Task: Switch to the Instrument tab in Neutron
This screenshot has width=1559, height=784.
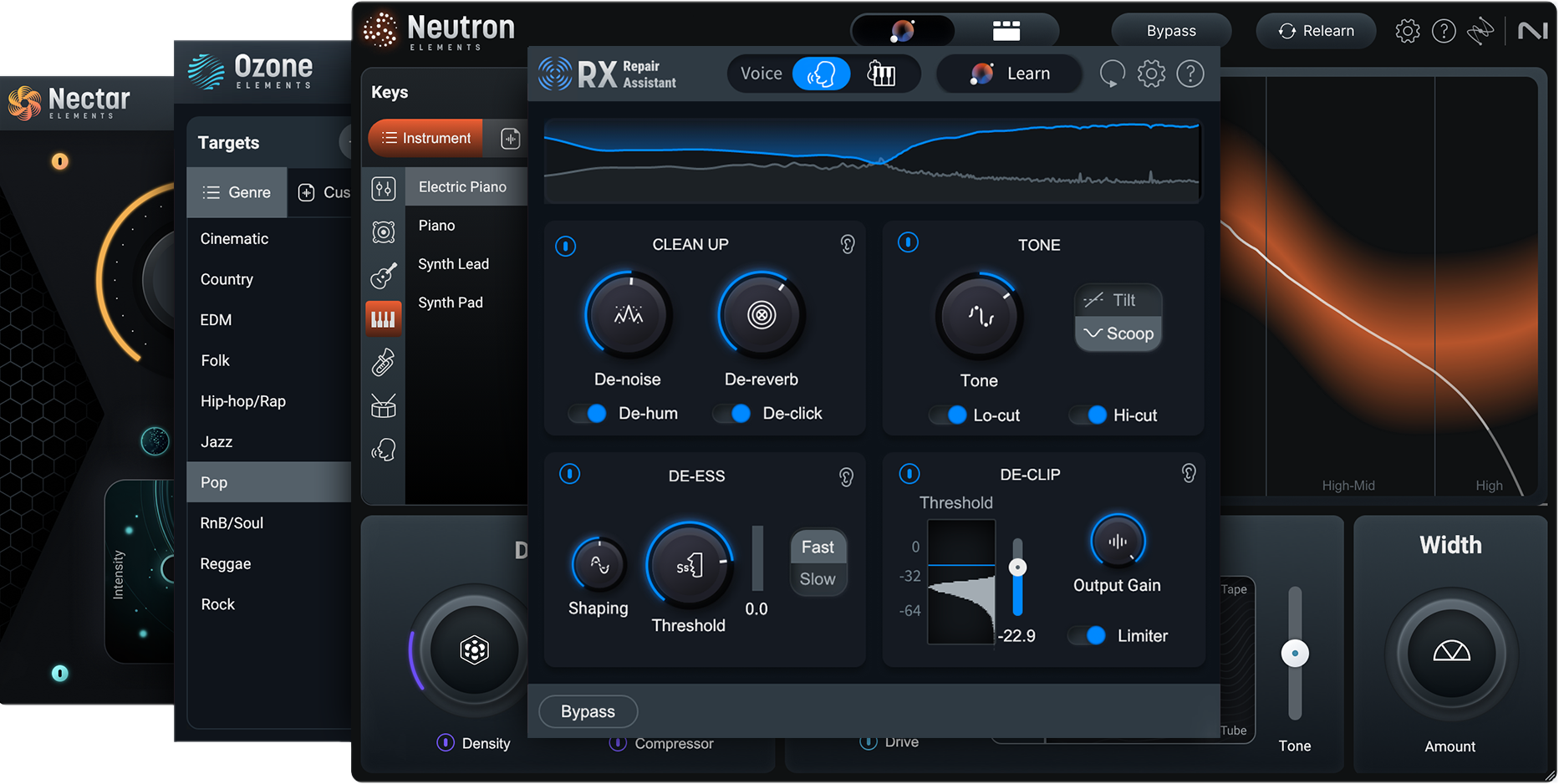Action: coord(425,138)
